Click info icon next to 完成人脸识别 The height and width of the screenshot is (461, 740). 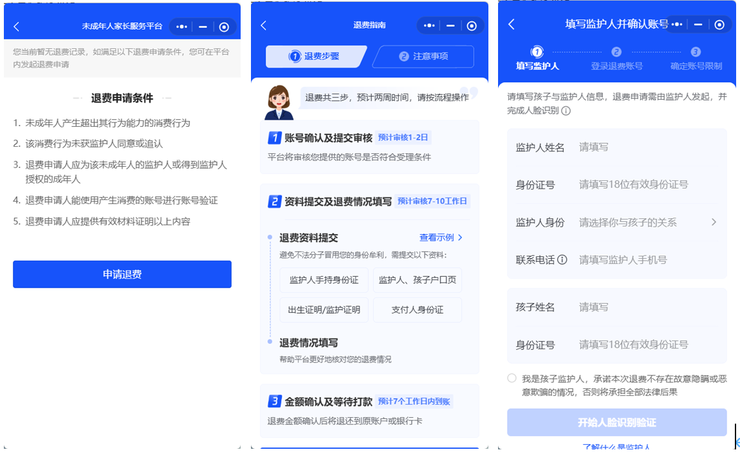click(566, 110)
